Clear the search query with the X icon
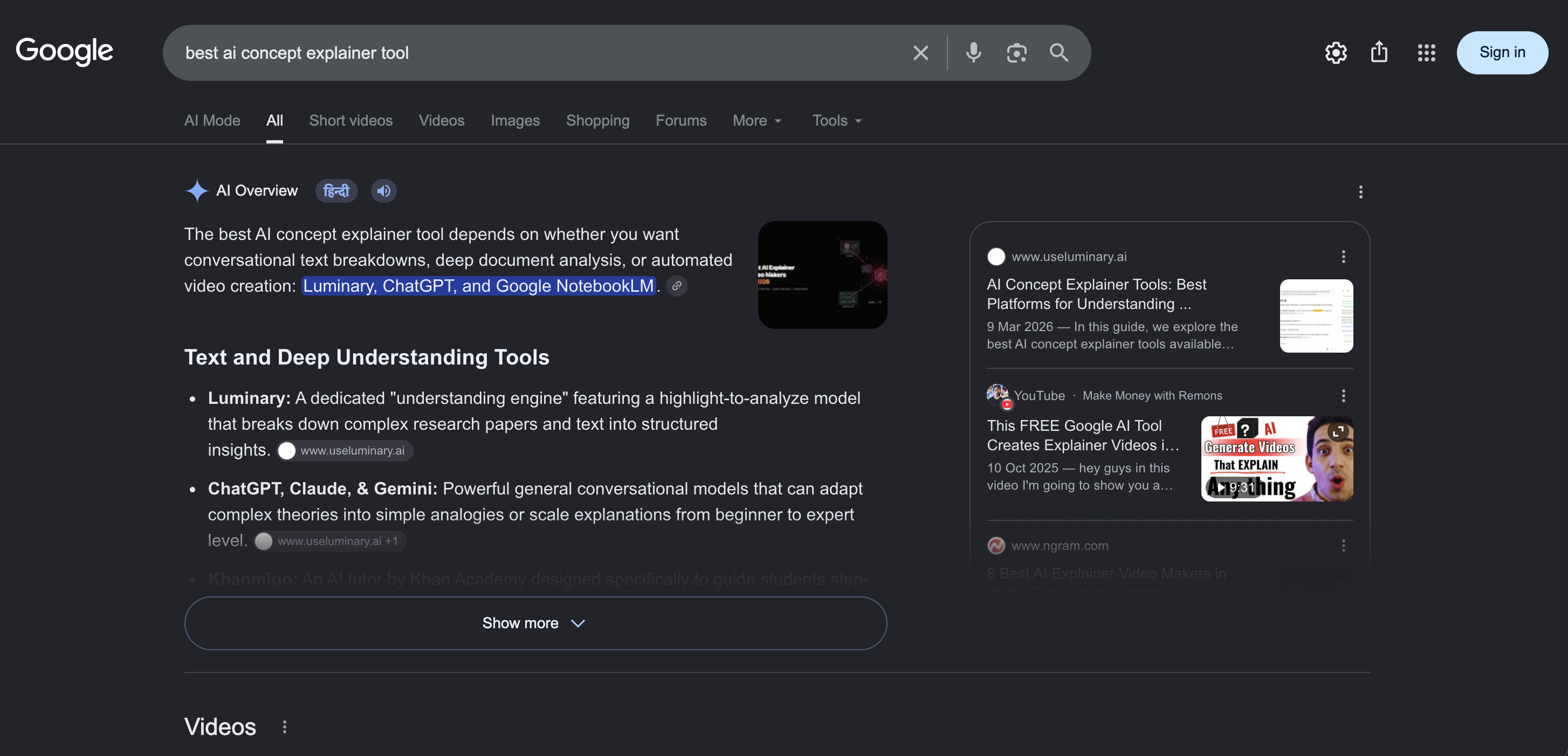1568x756 pixels. (x=920, y=53)
